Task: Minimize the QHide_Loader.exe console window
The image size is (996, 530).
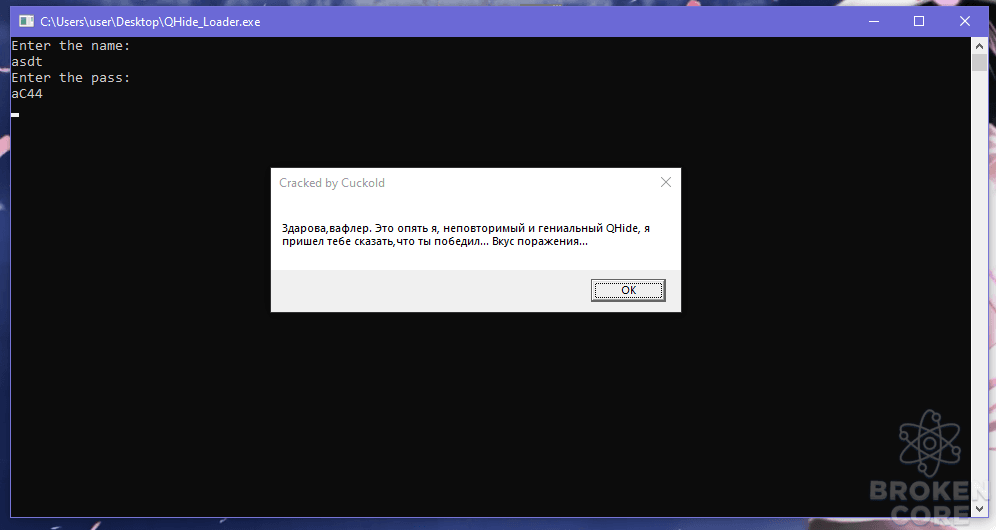Action: point(874,22)
